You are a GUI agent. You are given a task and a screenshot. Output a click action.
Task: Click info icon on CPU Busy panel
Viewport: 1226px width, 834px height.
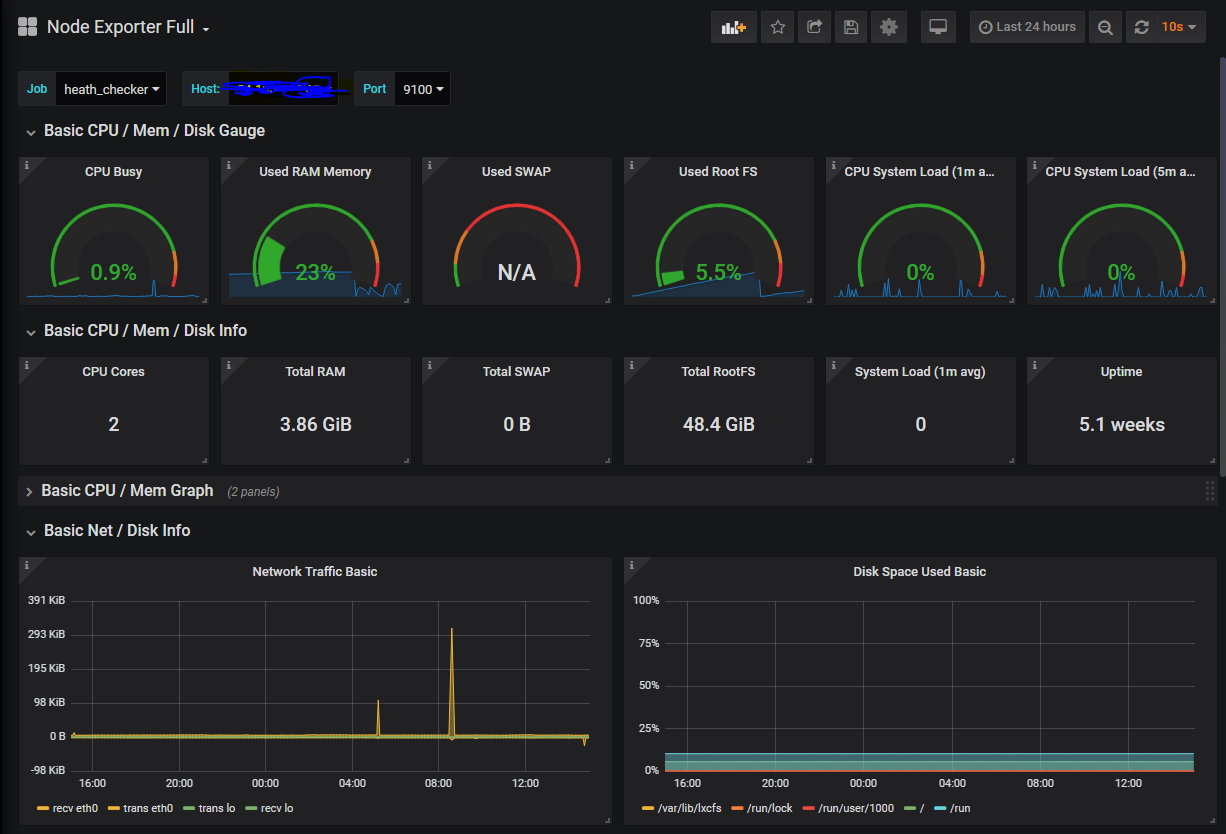(26, 165)
